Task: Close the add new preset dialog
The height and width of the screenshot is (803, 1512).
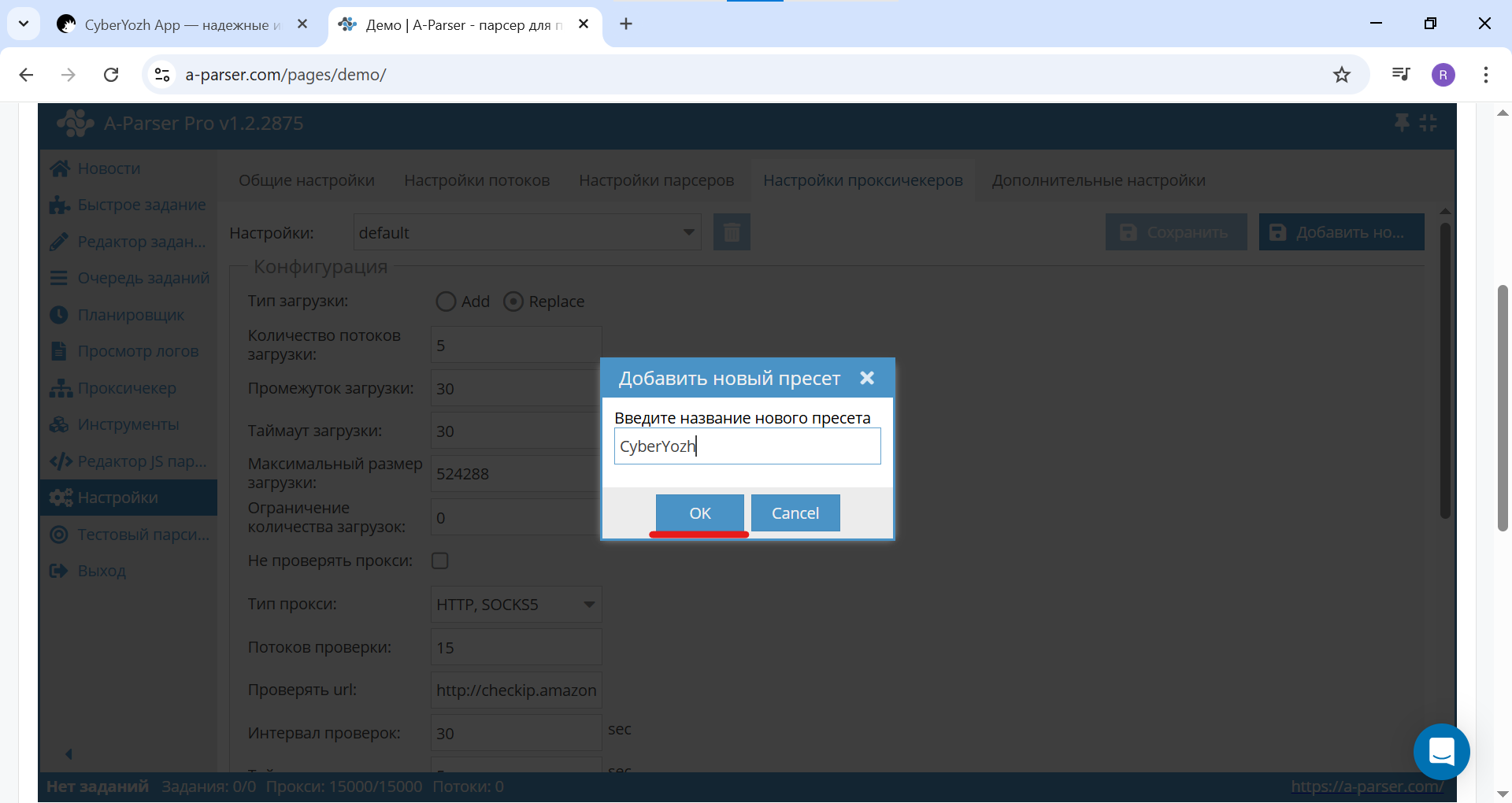Action: (866, 379)
